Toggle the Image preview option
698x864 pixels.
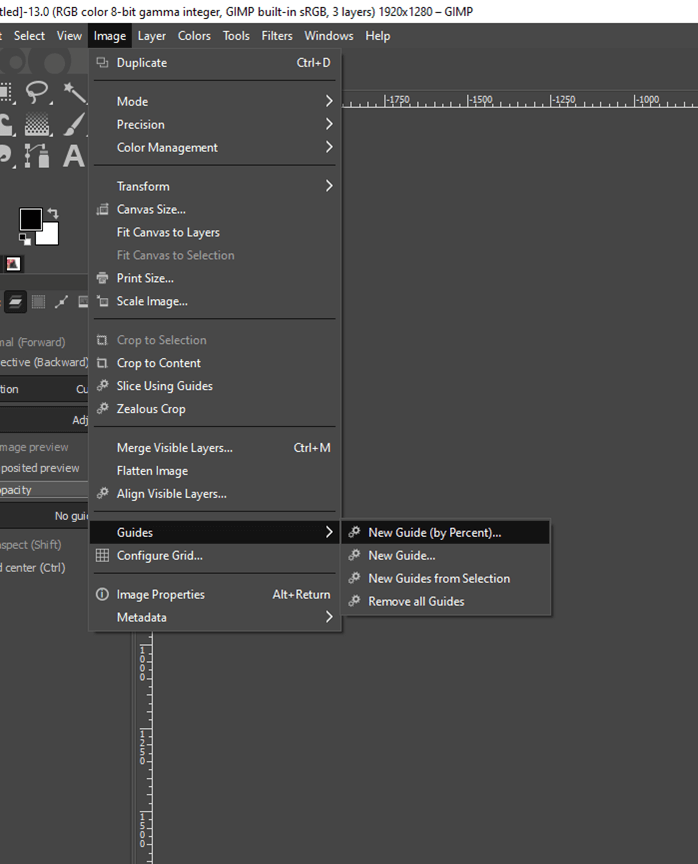point(34,447)
